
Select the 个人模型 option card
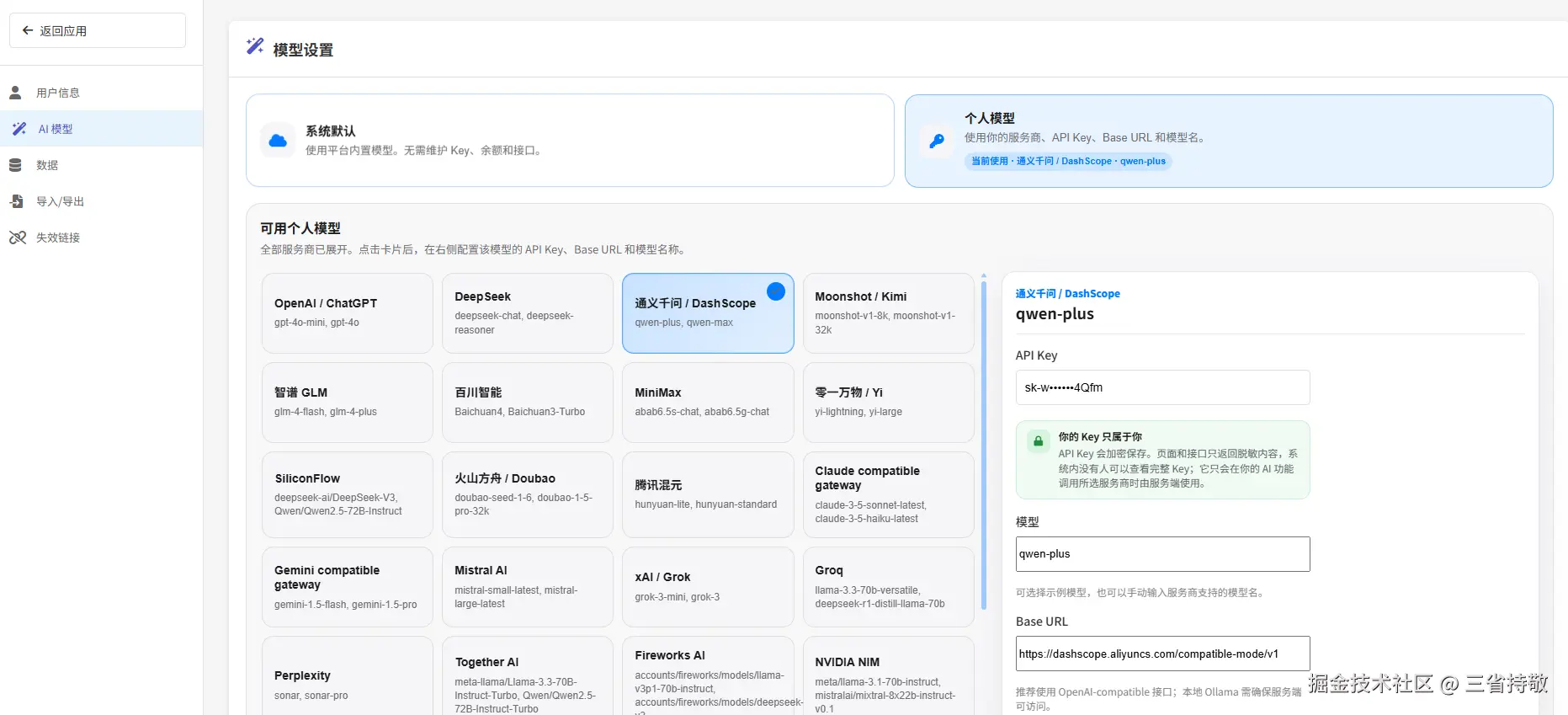point(1229,141)
